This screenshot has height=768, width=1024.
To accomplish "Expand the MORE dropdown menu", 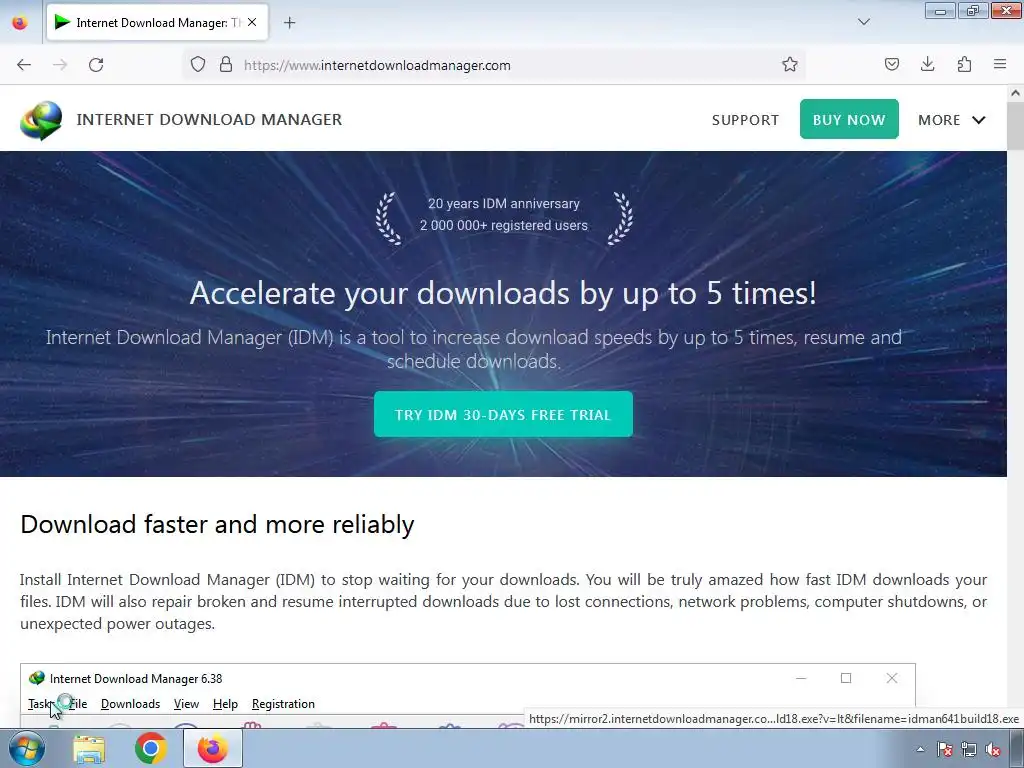I will point(952,120).
